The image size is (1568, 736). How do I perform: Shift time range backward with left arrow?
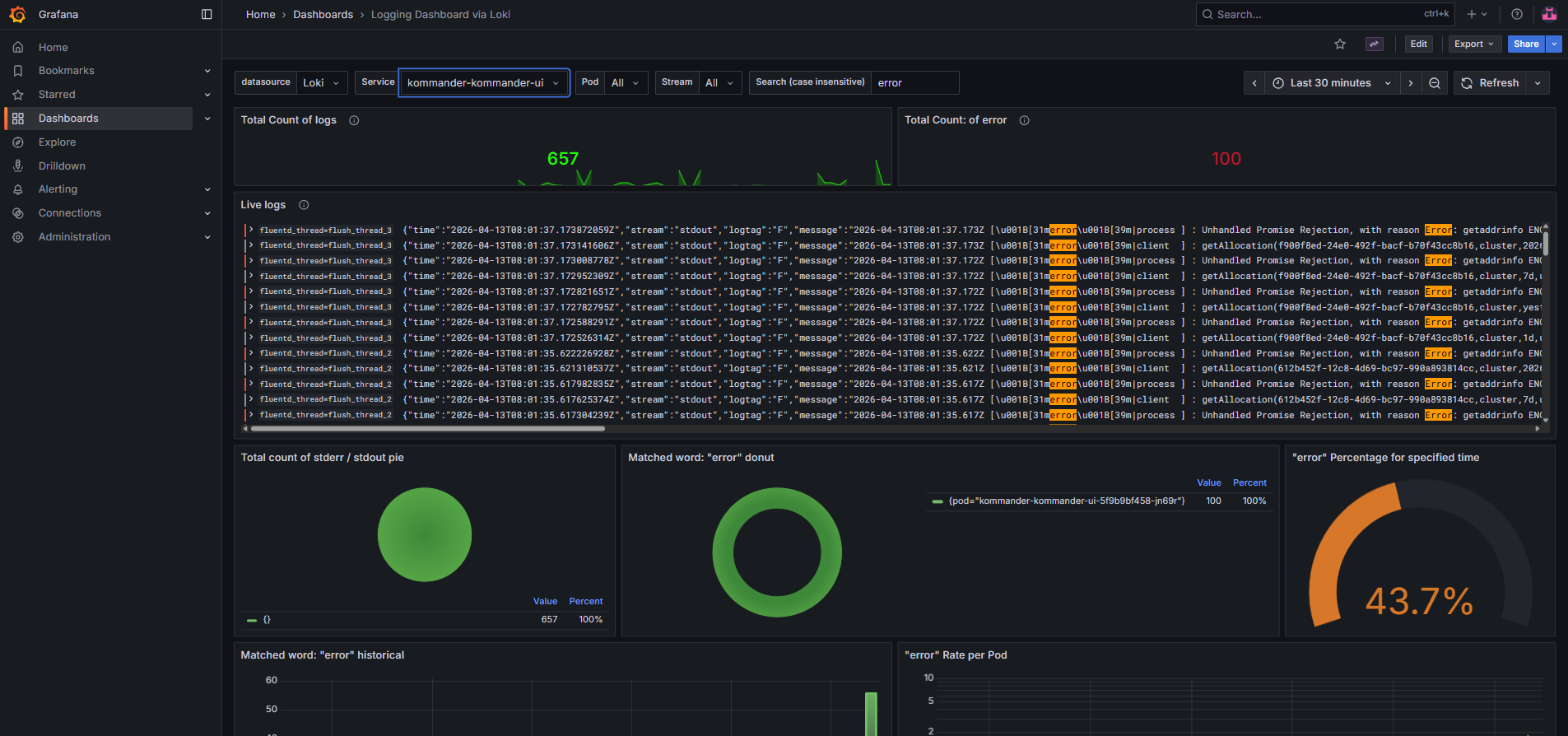pos(1254,83)
